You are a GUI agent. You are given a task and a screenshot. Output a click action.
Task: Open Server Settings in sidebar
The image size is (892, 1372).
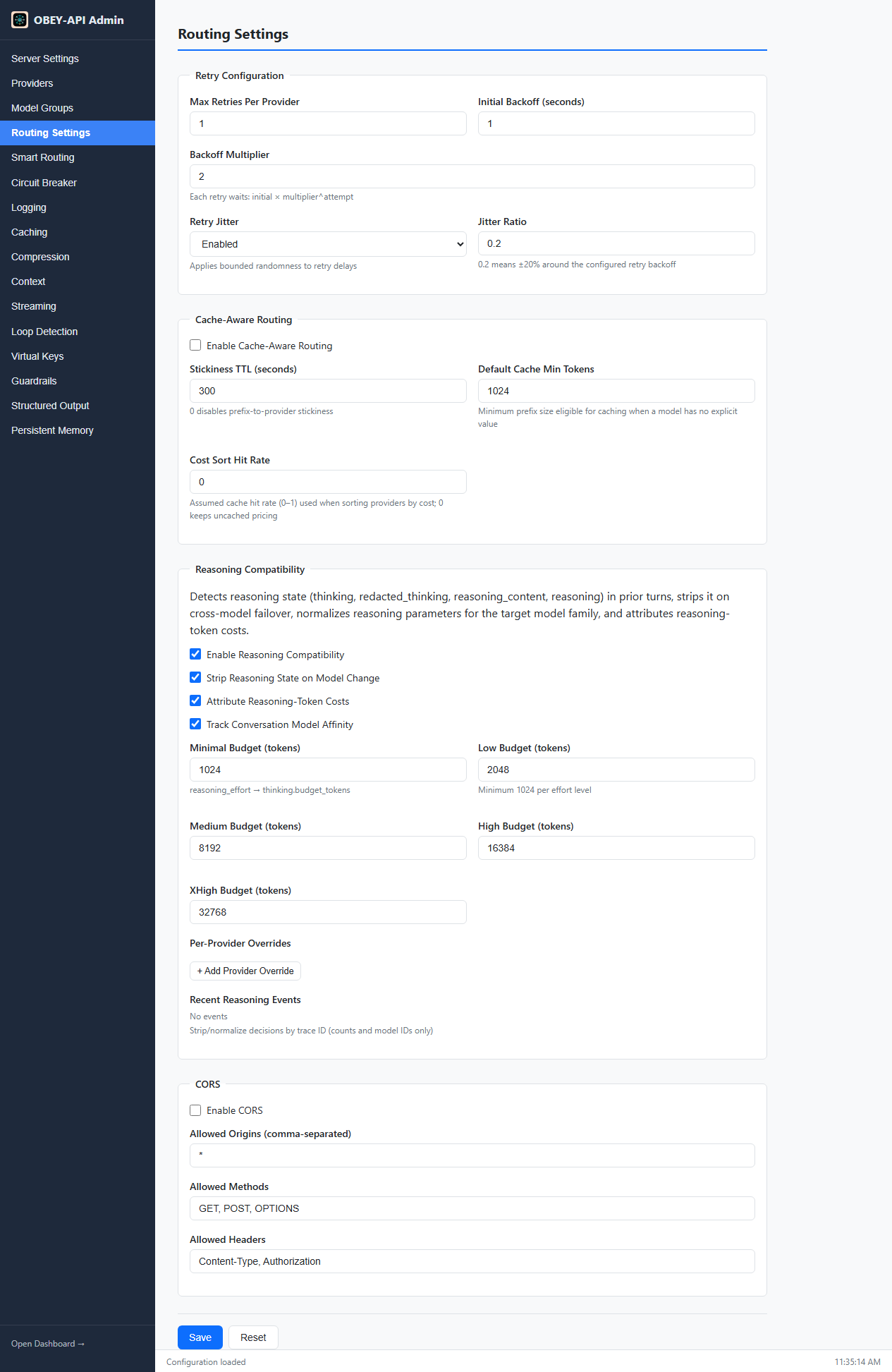point(78,59)
